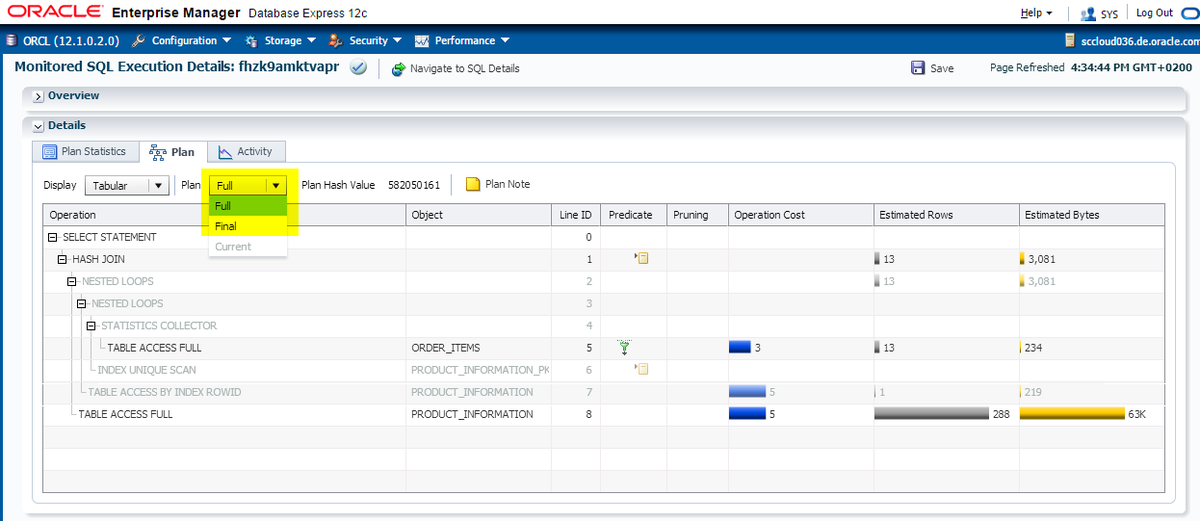Click Estimated Bytes bar showing 63K

pos(1072,414)
